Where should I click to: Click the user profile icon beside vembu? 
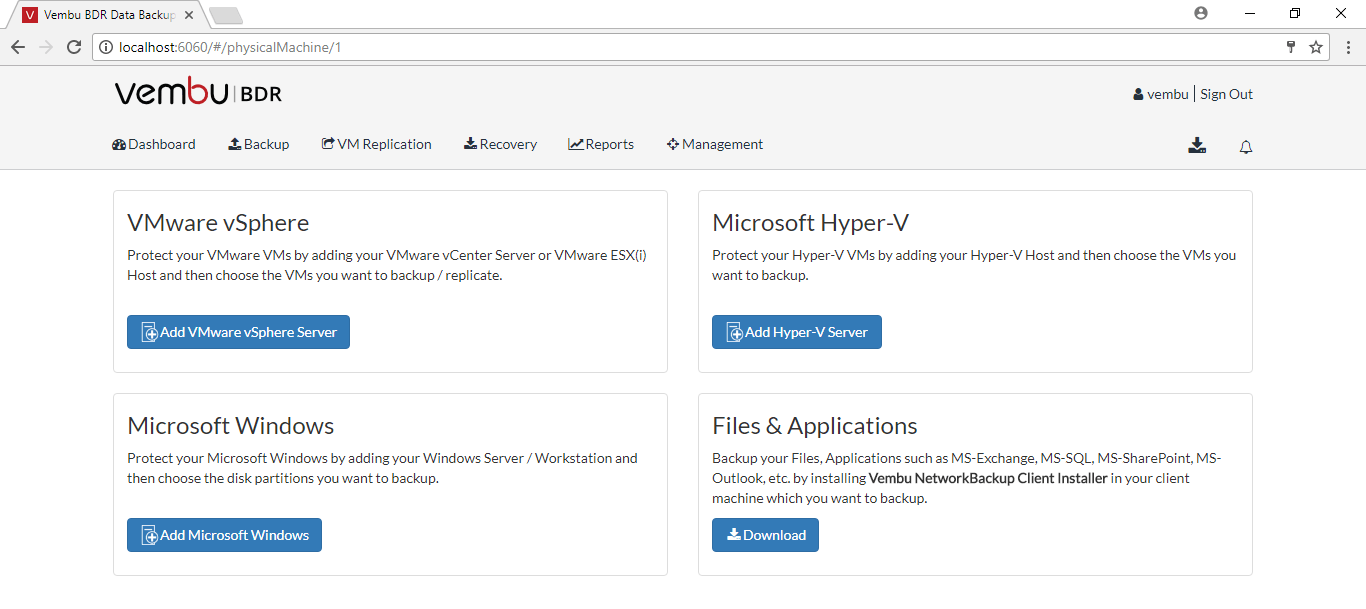click(x=1138, y=94)
